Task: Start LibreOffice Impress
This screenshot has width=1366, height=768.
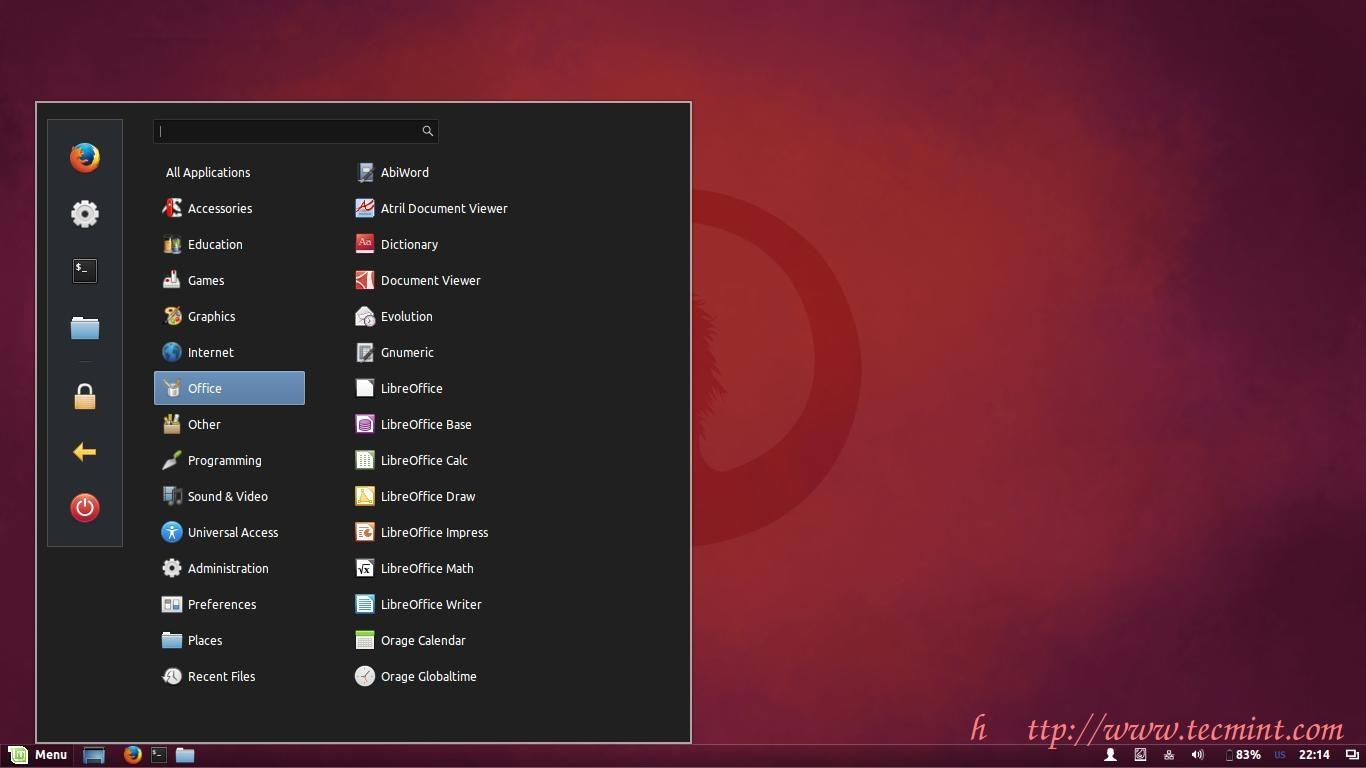Action: 433,532
